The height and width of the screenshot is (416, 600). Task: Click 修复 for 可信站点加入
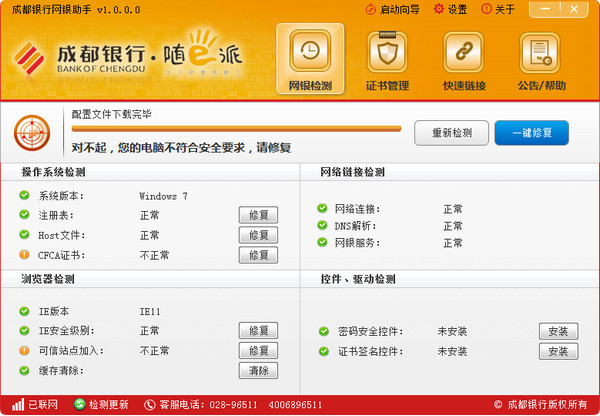[x=258, y=350]
